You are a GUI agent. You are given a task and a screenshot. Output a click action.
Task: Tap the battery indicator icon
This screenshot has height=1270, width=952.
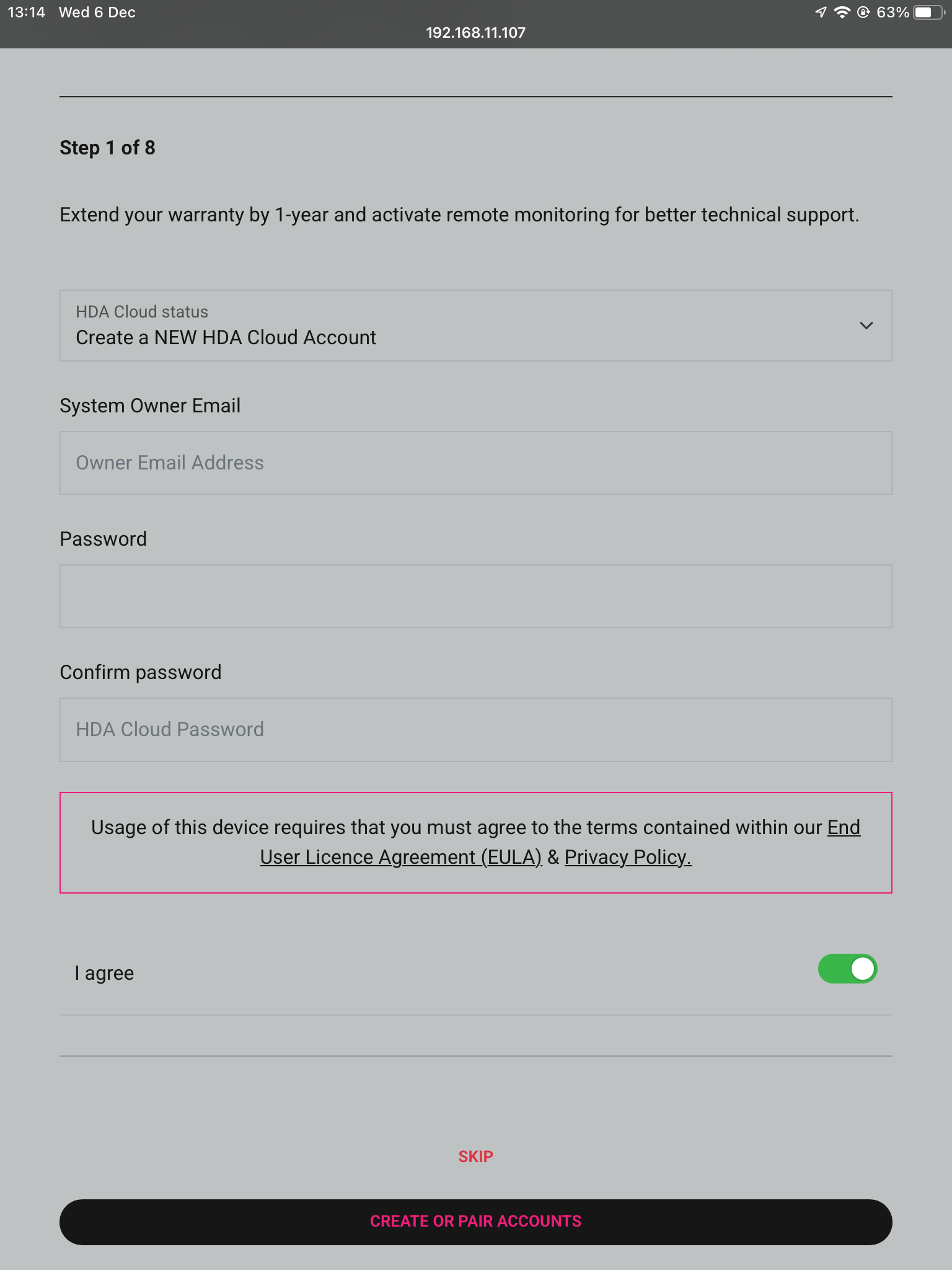point(928,12)
